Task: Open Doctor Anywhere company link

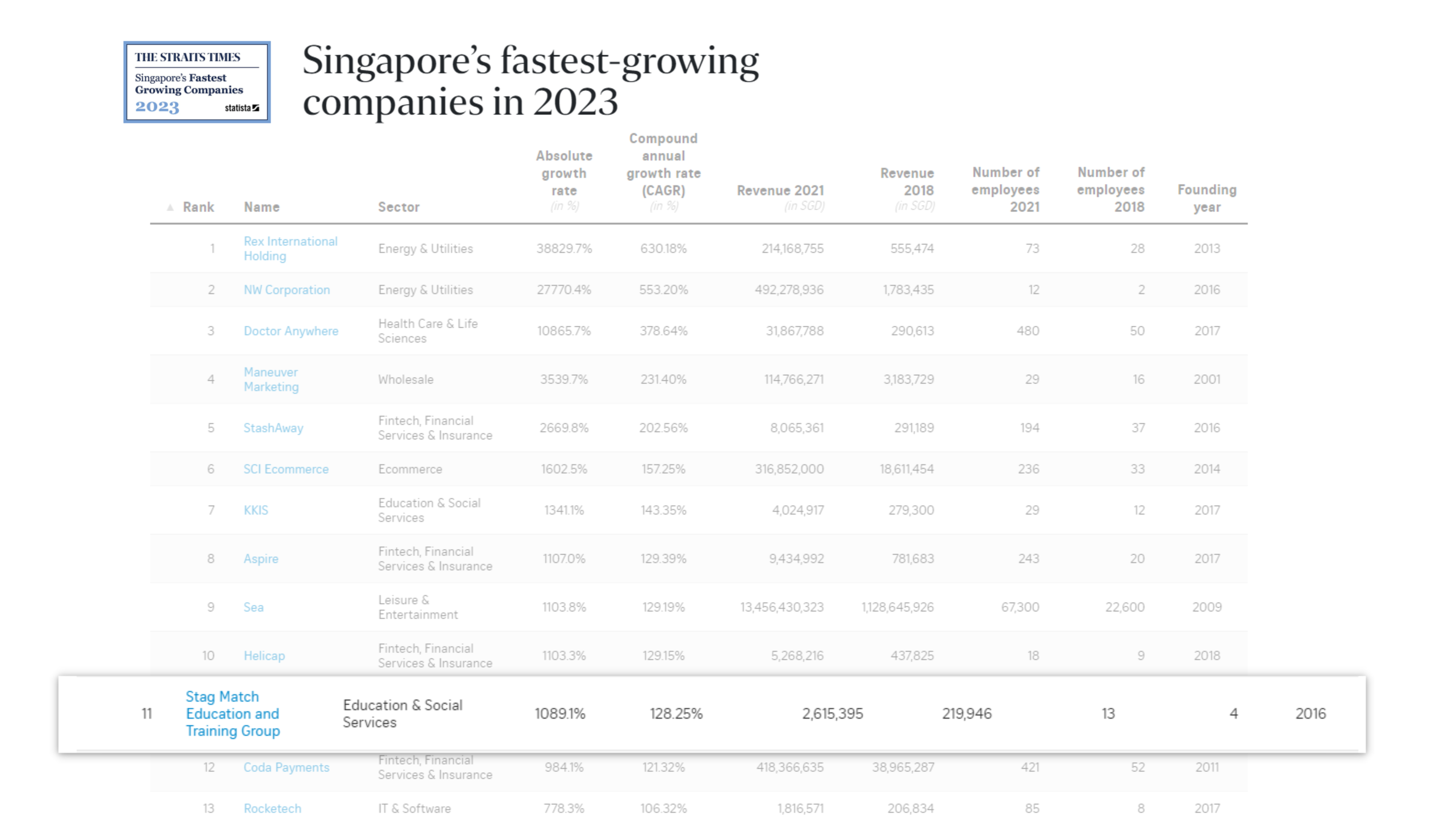Action: click(x=291, y=331)
